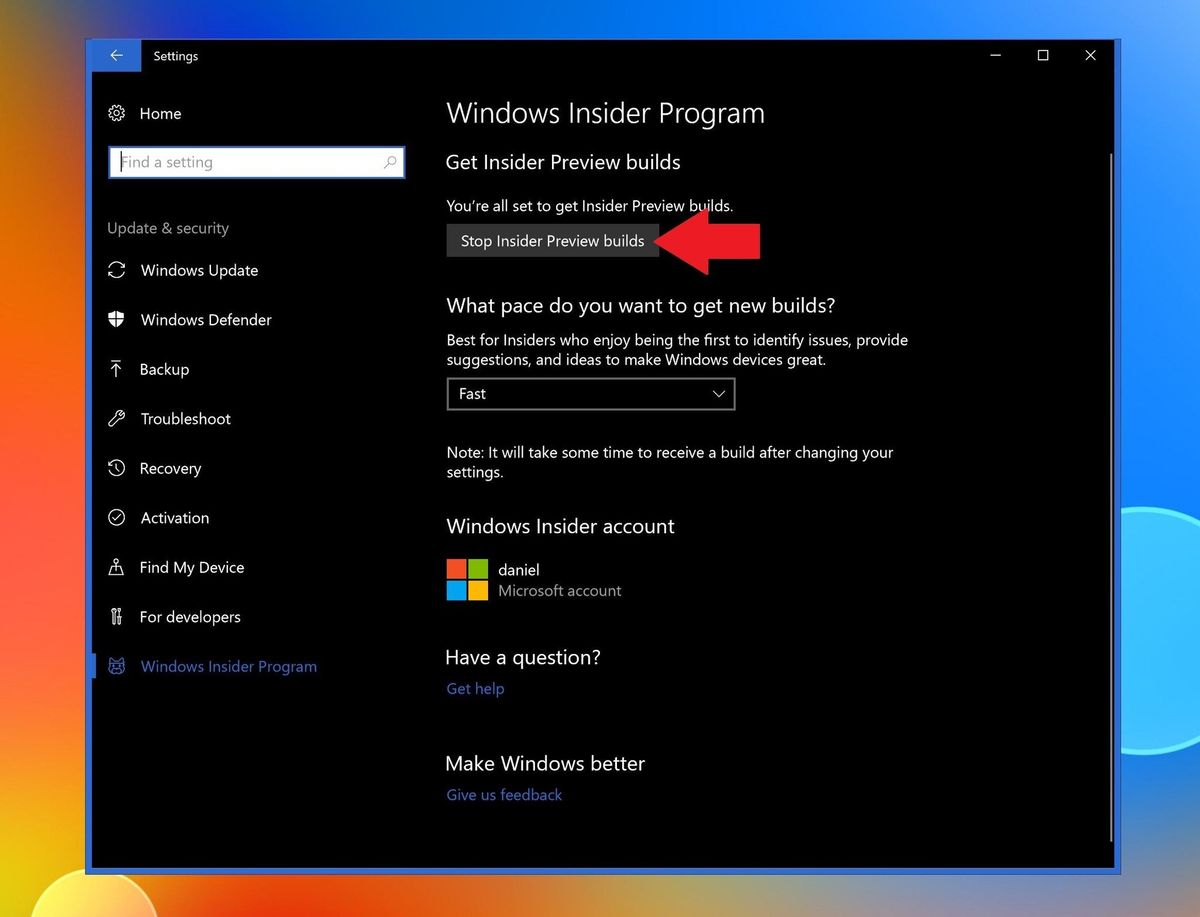Select the Windows Insider Program ninja cat icon
1200x917 pixels.
click(x=117, y=666)
